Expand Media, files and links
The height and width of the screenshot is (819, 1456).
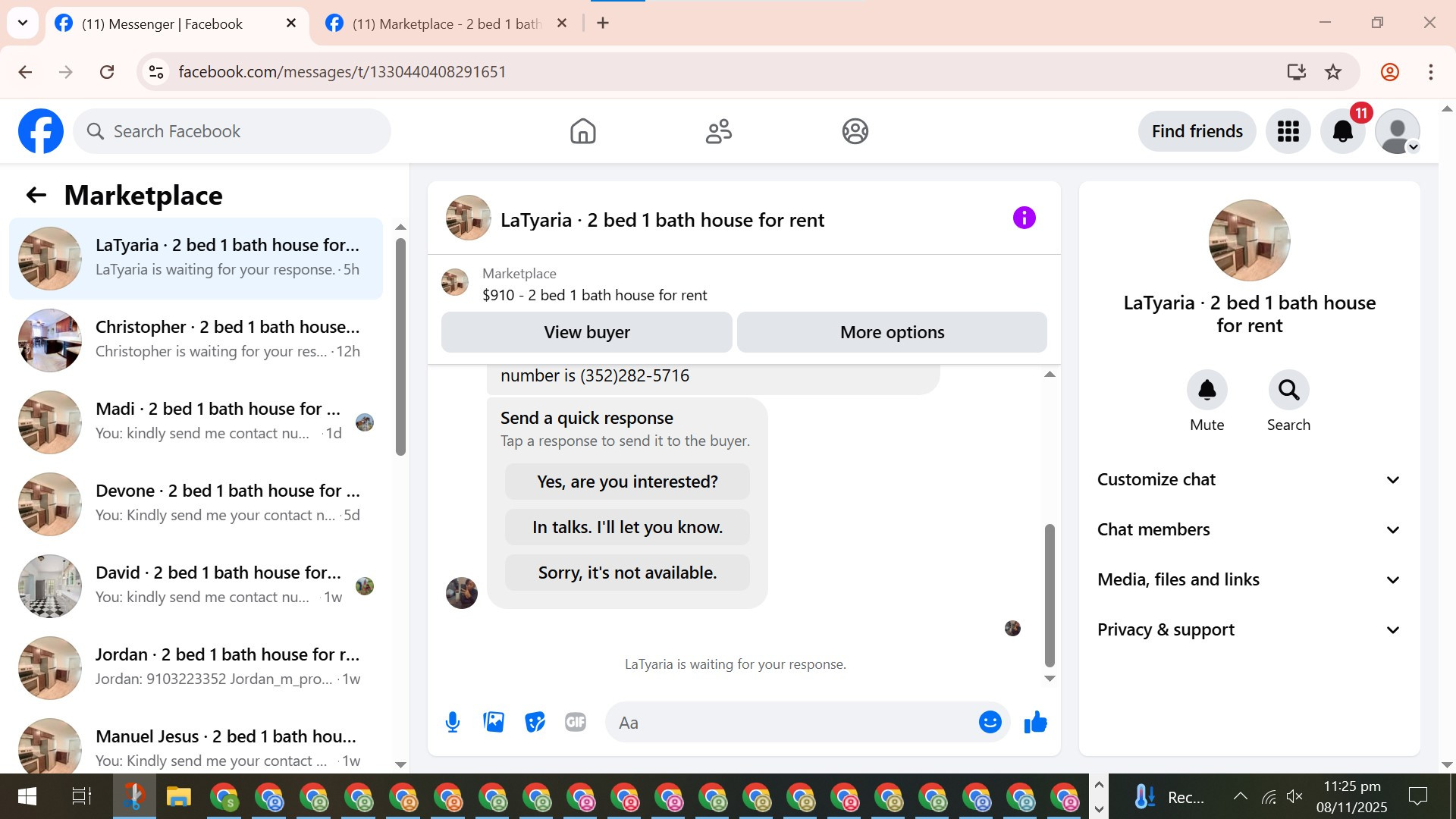pyautogui.click(x=1249, y=579)
